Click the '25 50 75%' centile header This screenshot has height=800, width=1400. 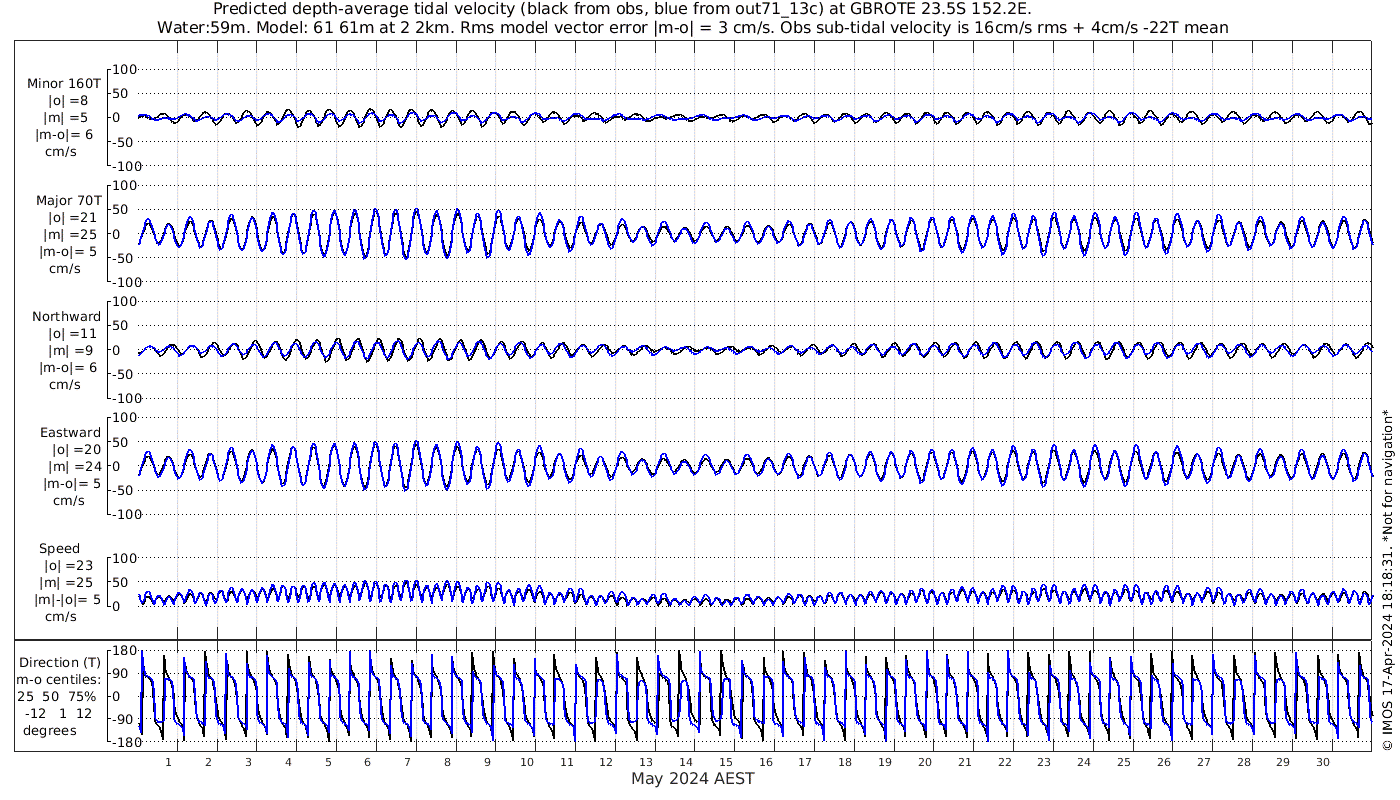click(56, 696)
